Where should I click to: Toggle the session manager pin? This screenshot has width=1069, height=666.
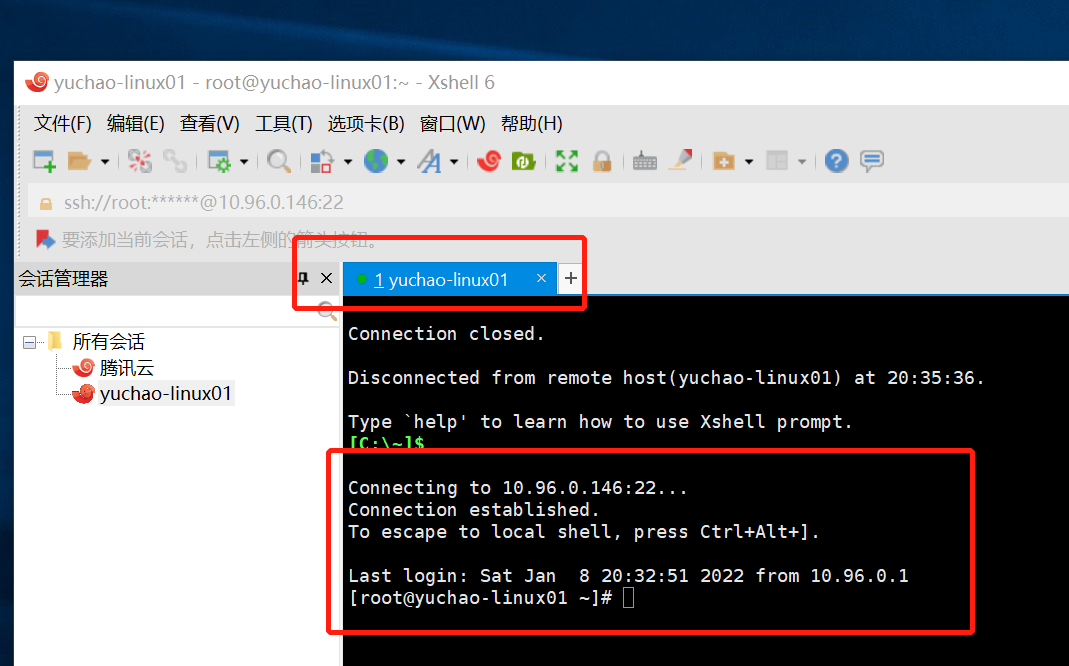coord(304,279)
